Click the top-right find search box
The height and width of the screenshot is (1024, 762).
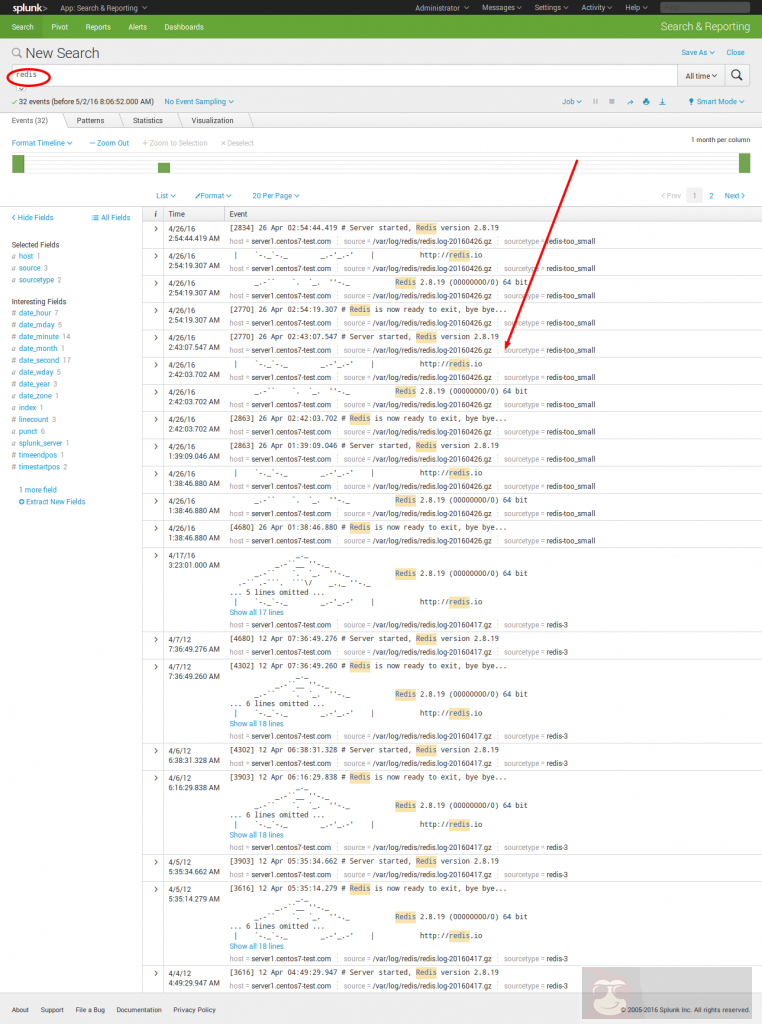point(705,8)
